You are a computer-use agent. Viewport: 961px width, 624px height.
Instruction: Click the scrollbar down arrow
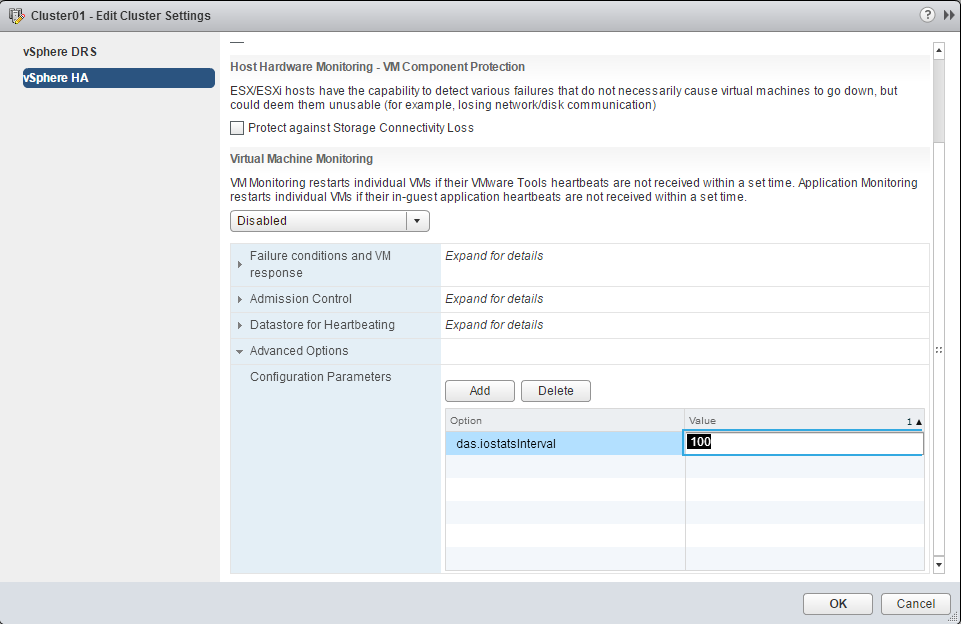tap(939, 564)
